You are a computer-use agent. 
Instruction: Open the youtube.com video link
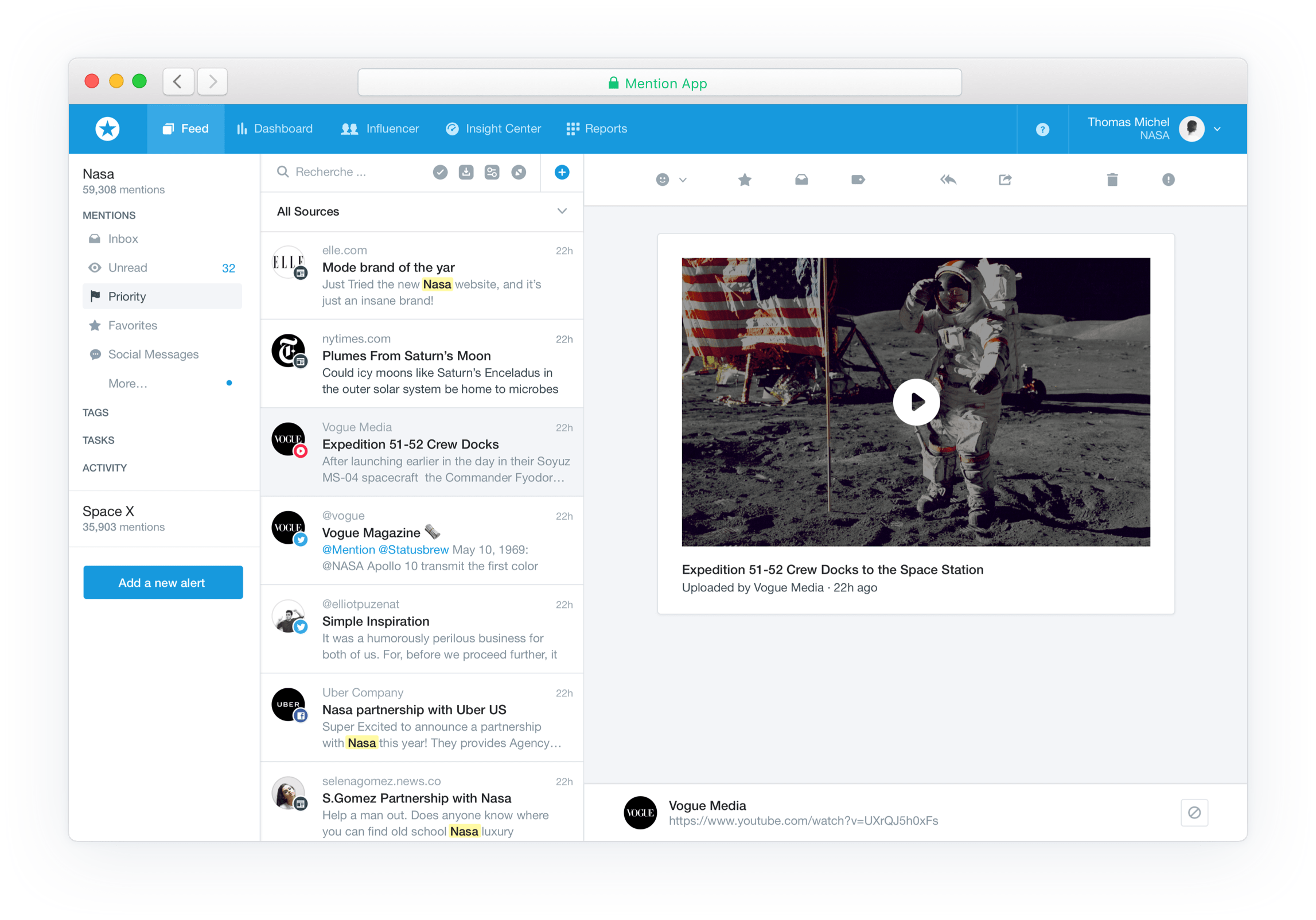click(x=803, y=820)
